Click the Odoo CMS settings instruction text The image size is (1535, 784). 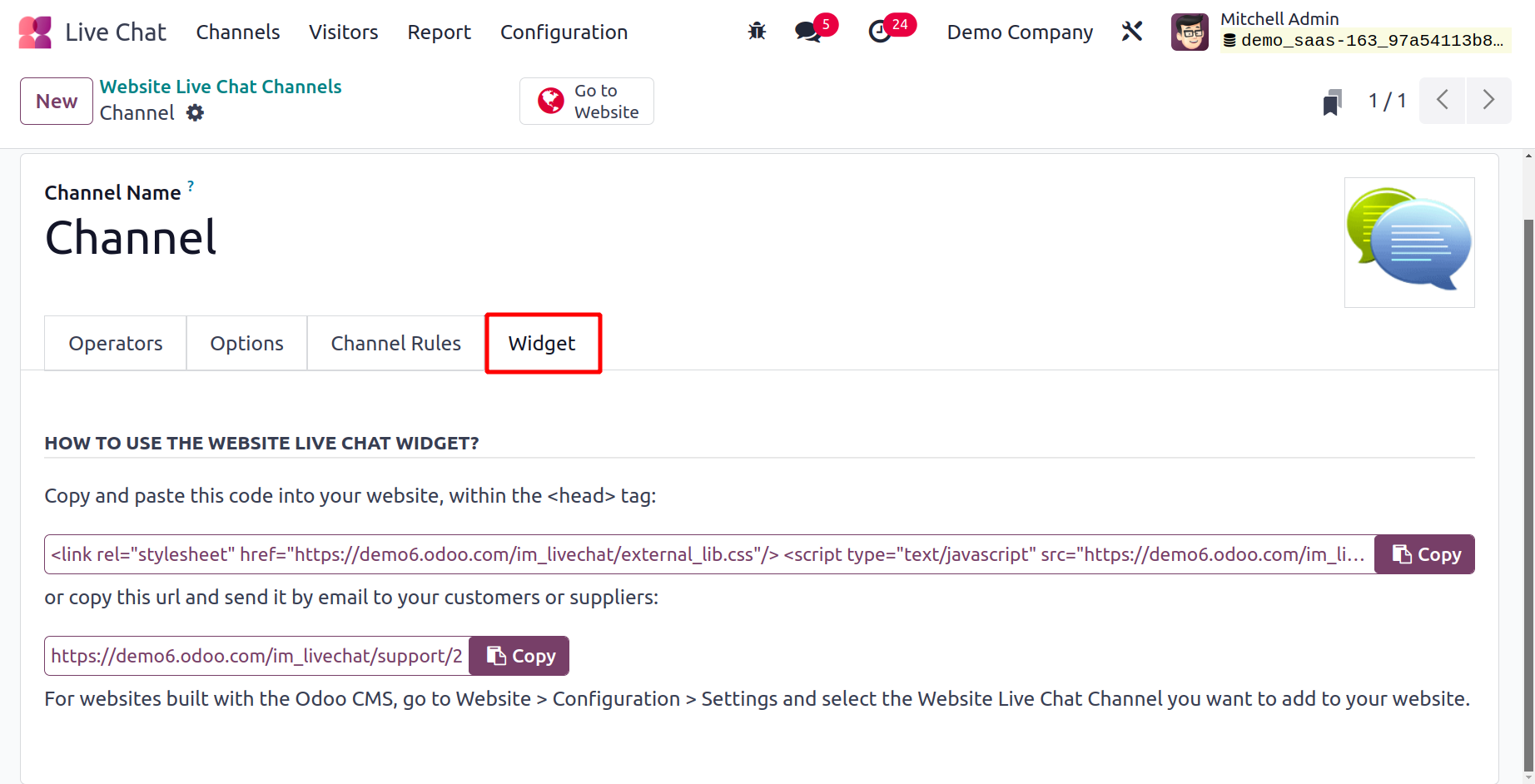pos(758,699)
